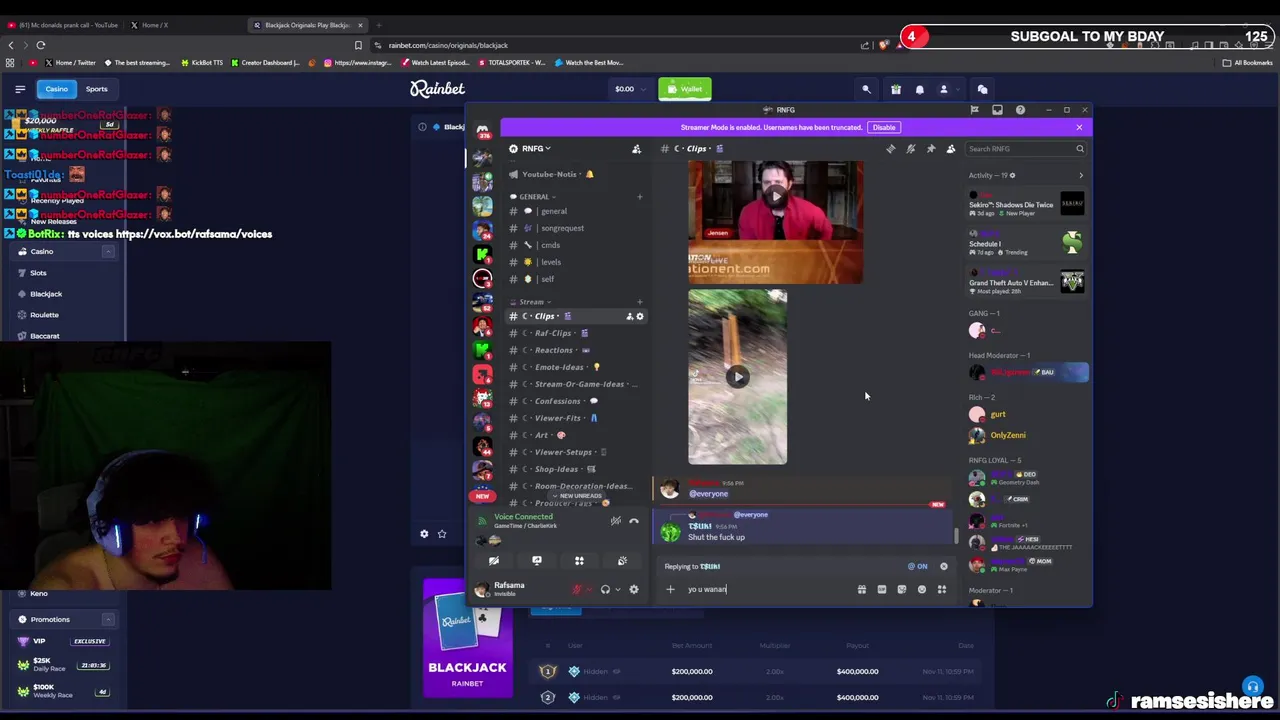Viewport: 1280px width, 720px height.
Task: Open microphone input options arrow
Action: (x=588, y=590)
